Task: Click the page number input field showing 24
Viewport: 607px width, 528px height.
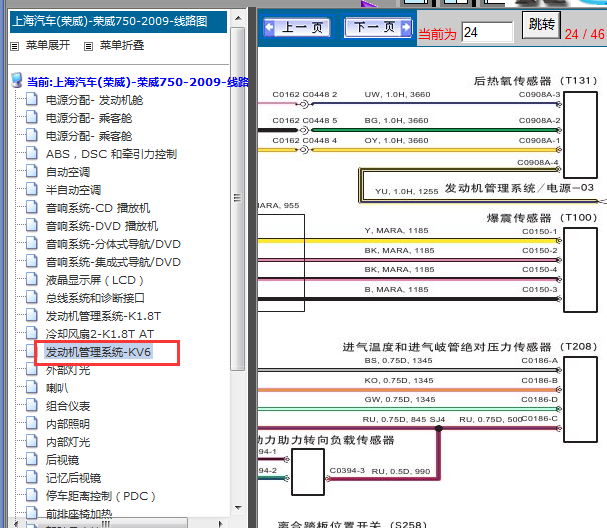Action: [x=487, y=32]
